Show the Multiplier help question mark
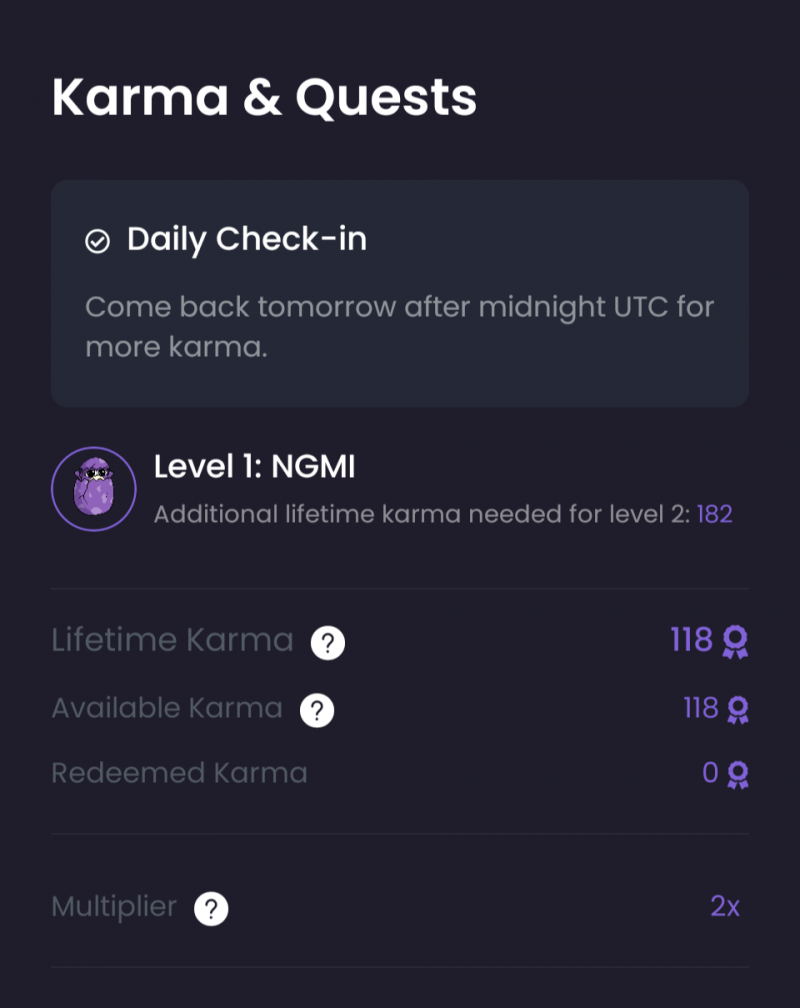The height and width of the screenshot is (1008, 800). pyautogui.click(x=211, y=909)
